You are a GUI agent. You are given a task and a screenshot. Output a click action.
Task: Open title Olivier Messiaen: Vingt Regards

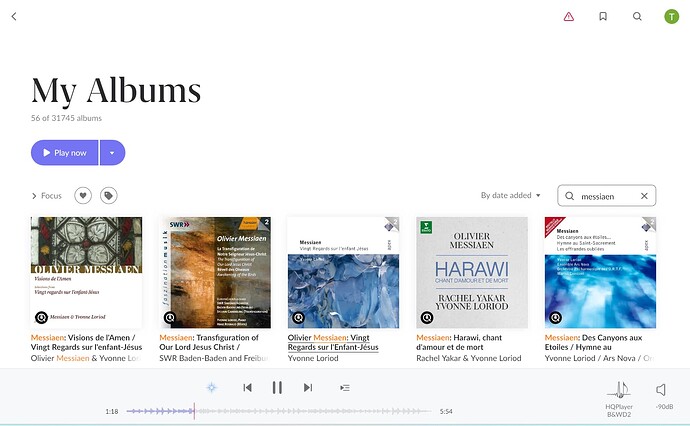(x=333, y=342)
